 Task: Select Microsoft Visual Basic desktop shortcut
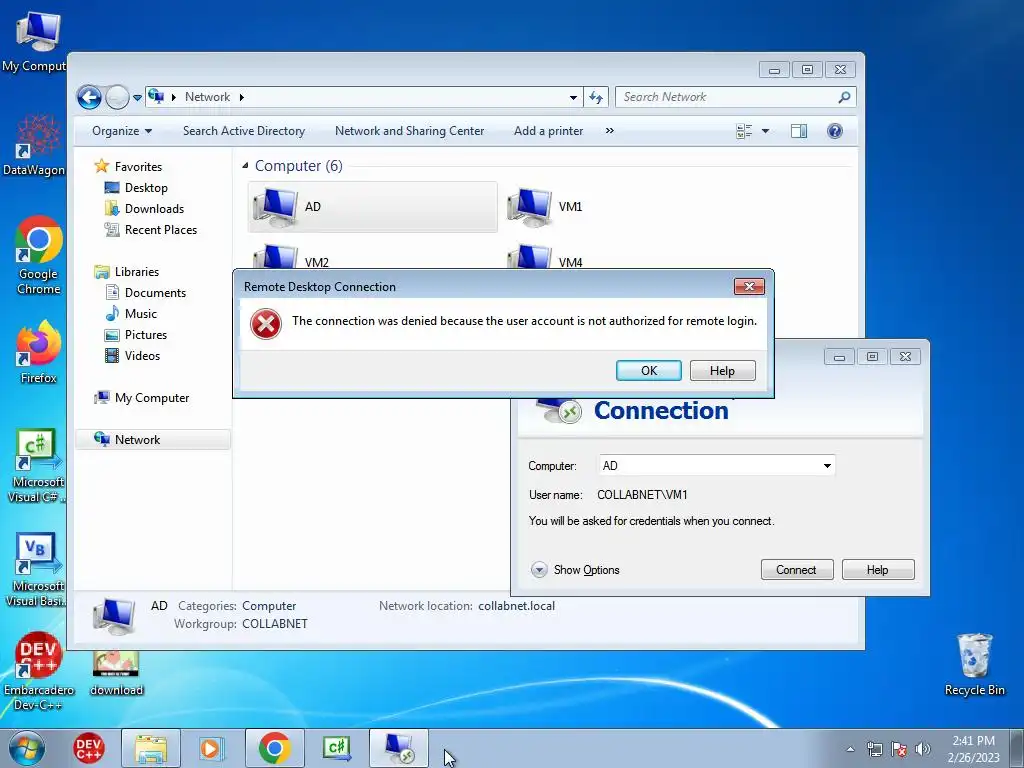[37, 570]
